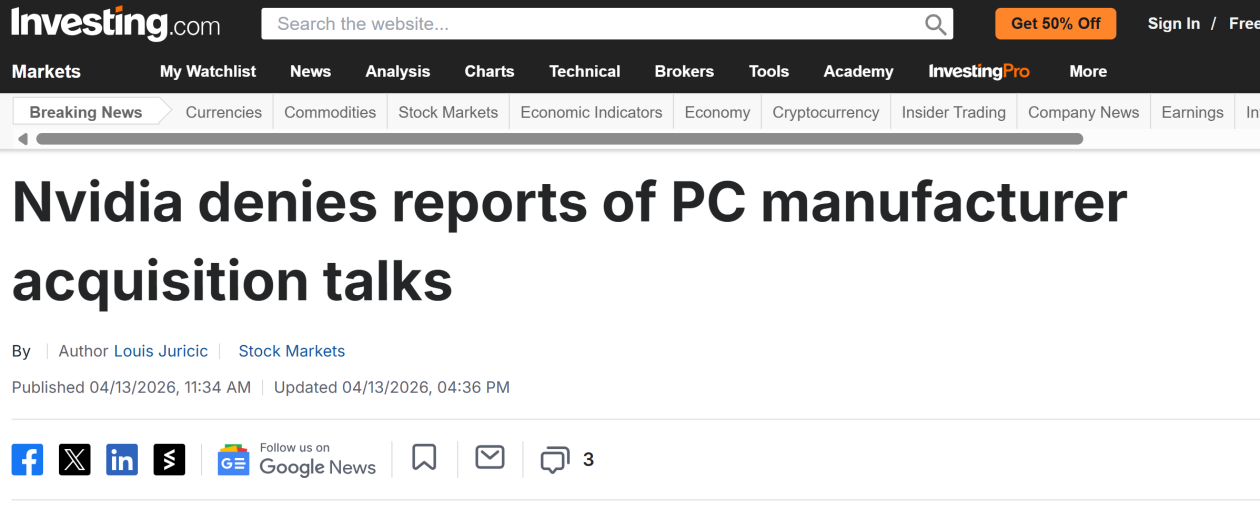Share article on Facebook
1260x519 pixels.
point(28,459)
